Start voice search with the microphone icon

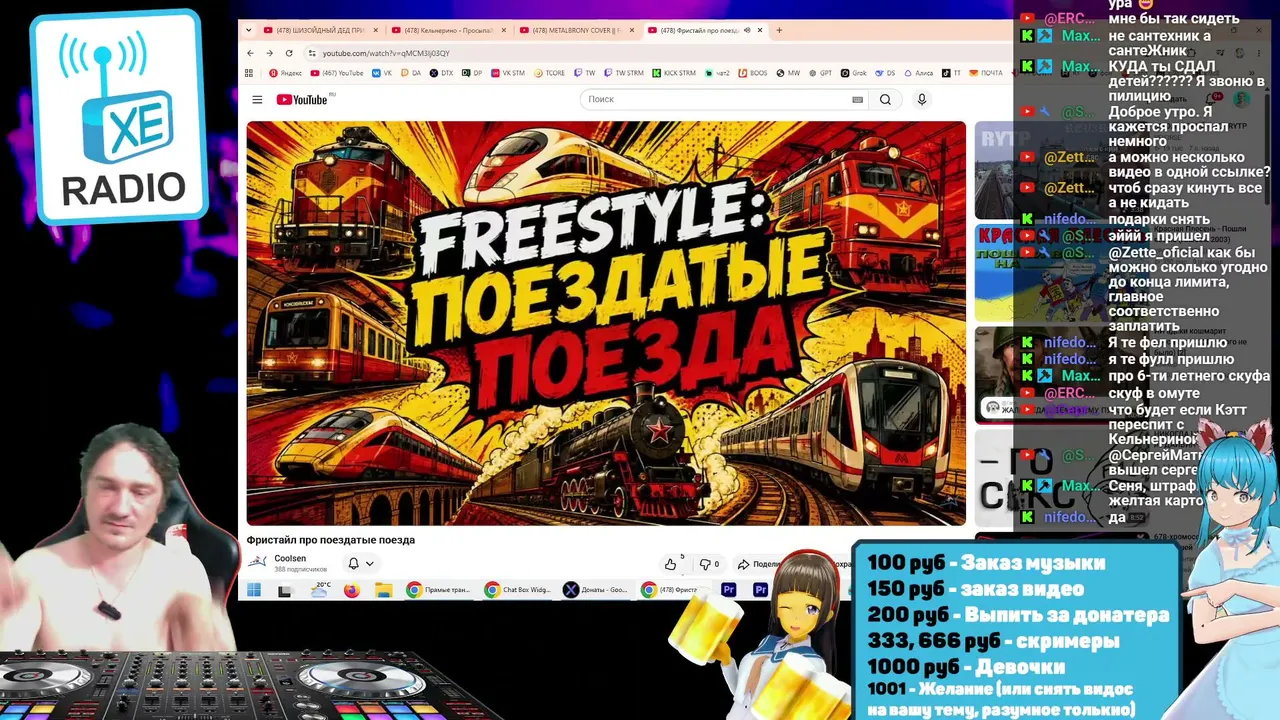pos(922,99)
